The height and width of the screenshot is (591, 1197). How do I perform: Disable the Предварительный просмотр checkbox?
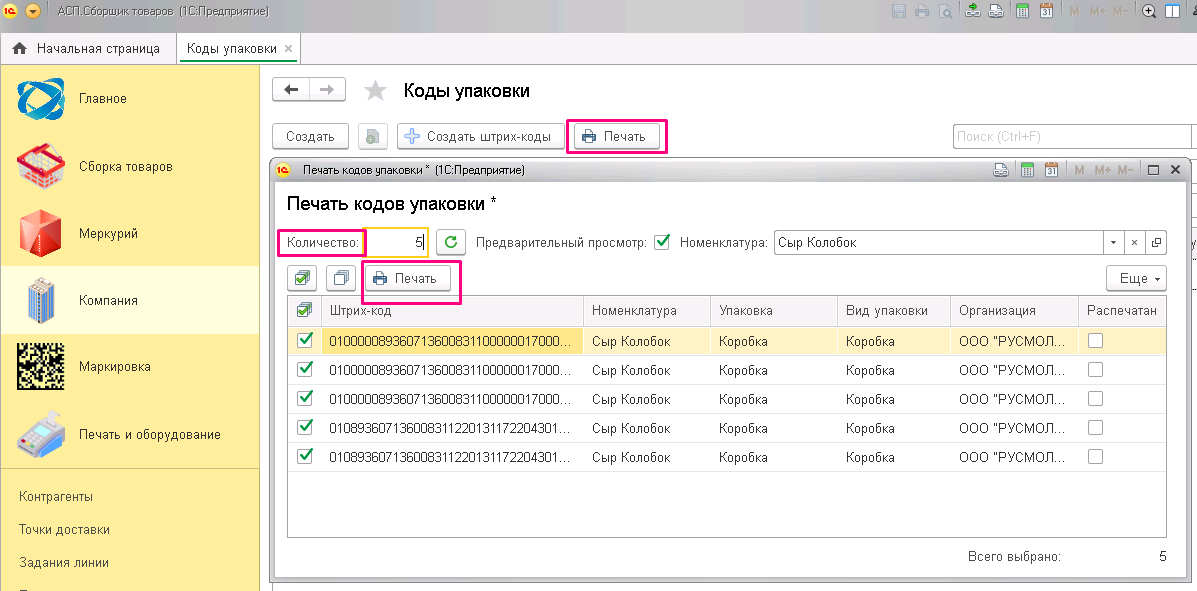pos(661,242)
